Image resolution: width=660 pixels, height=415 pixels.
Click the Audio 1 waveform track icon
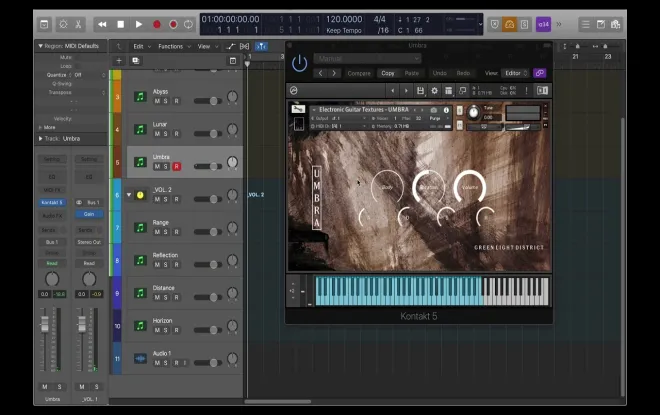140,359
